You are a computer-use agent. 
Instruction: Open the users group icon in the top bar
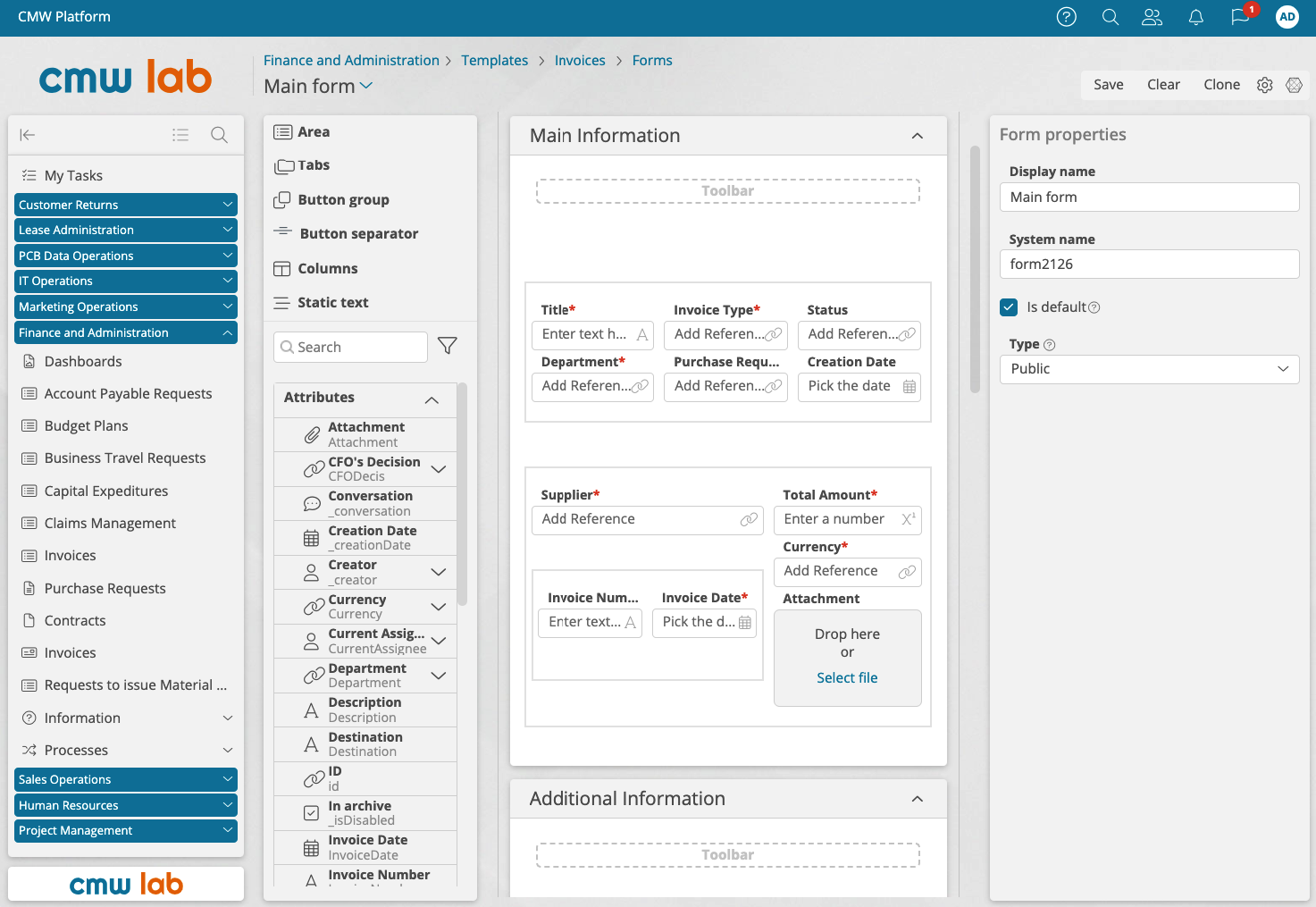coord(1153,17)
